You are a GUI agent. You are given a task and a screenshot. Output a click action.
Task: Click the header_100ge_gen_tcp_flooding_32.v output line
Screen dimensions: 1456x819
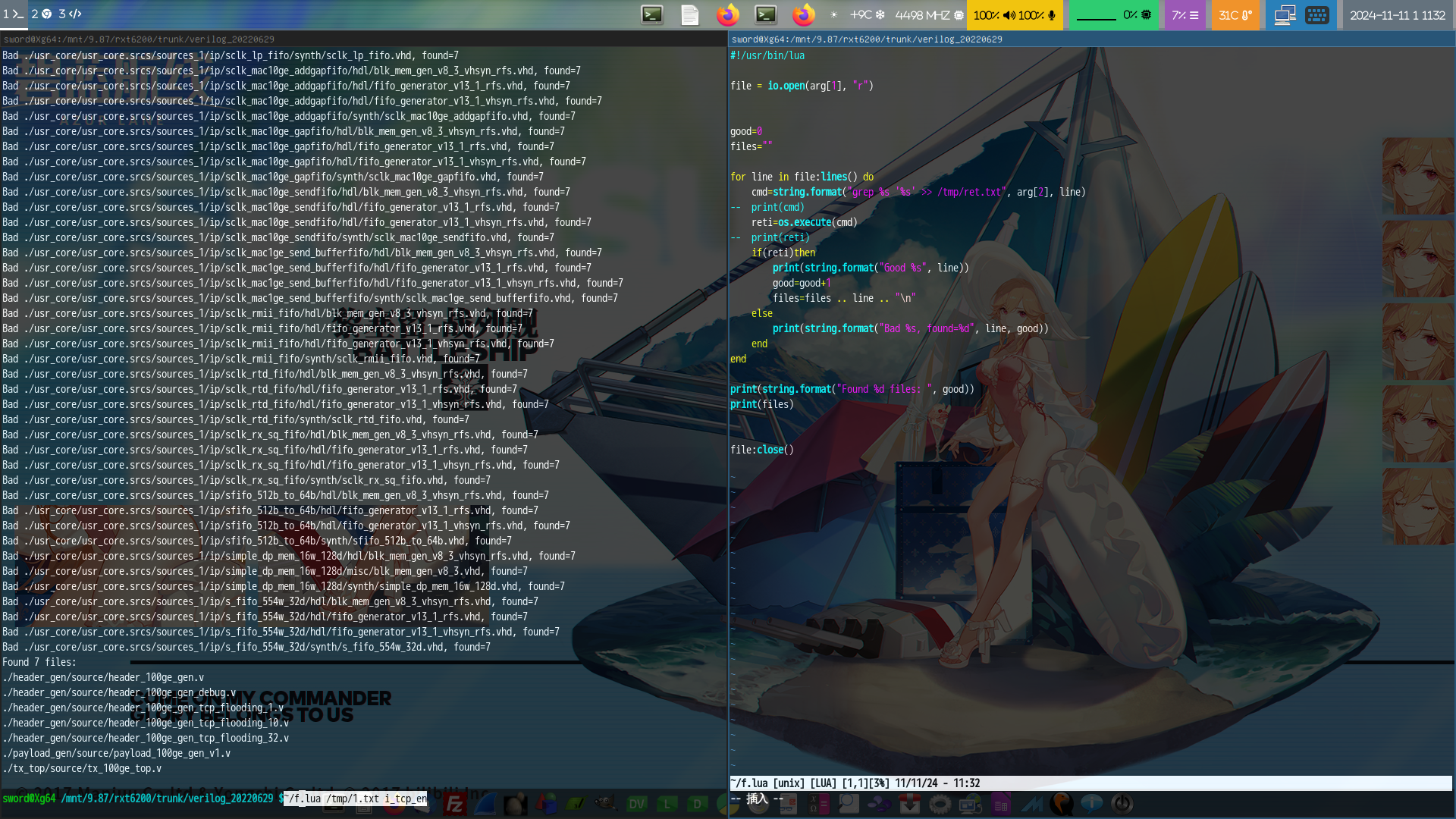[146, 738]
